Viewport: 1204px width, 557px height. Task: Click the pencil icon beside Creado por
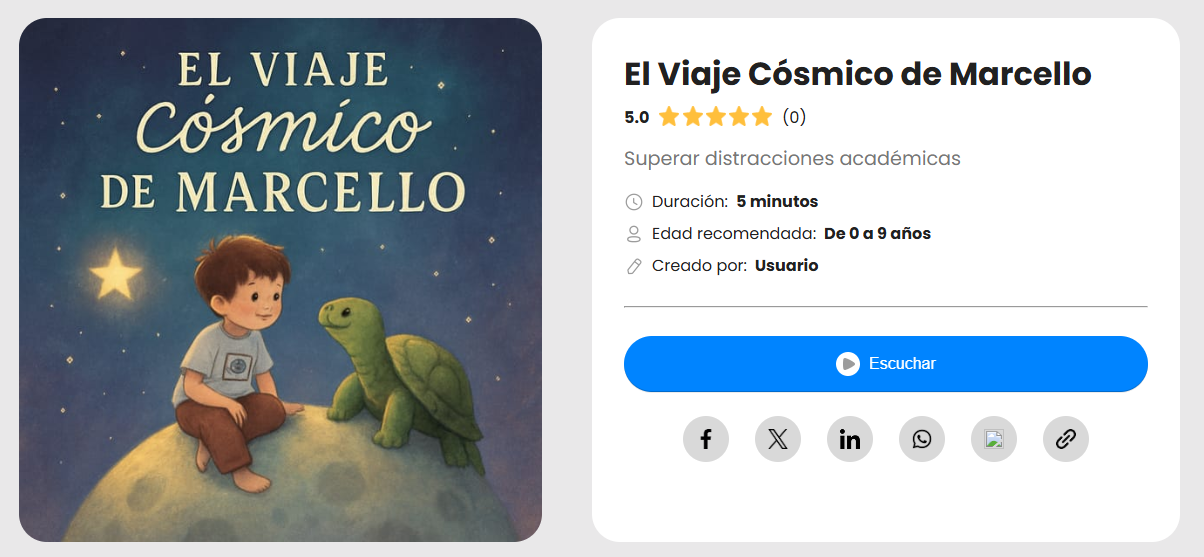pyautogui.click(x=634, y=266)
